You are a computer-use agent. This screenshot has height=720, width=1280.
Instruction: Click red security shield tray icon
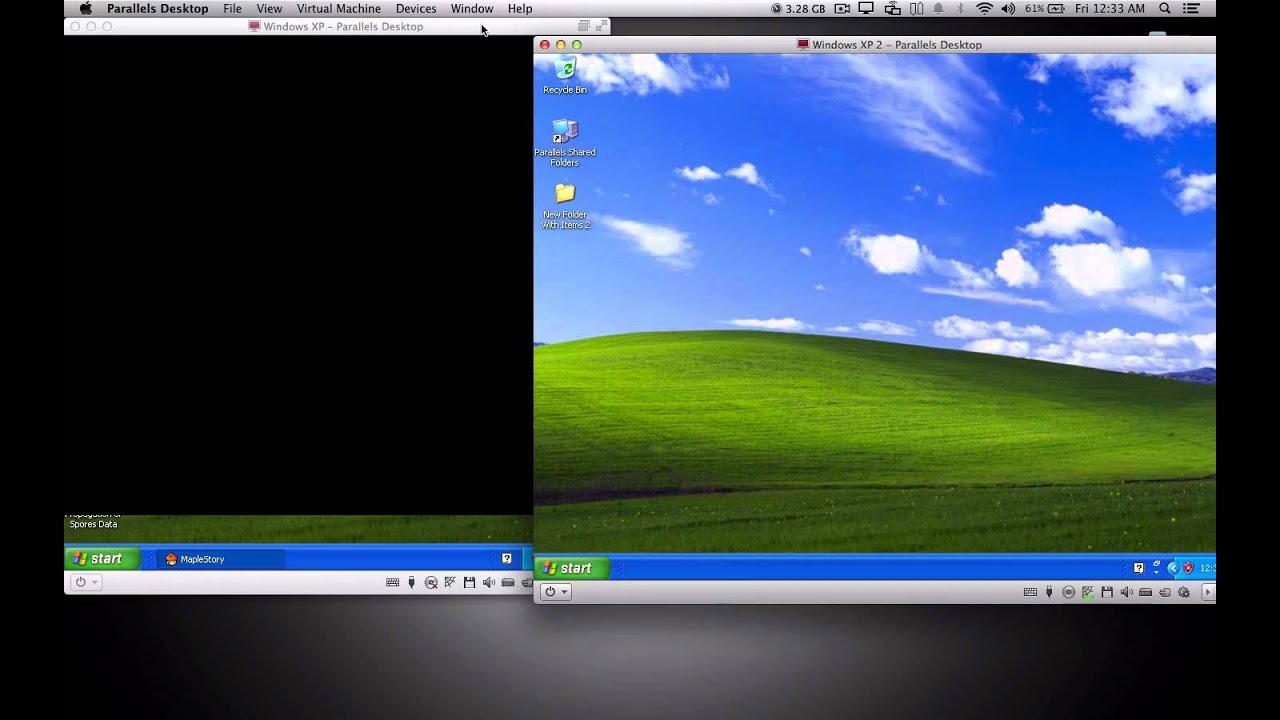(x=1188, y=568)
